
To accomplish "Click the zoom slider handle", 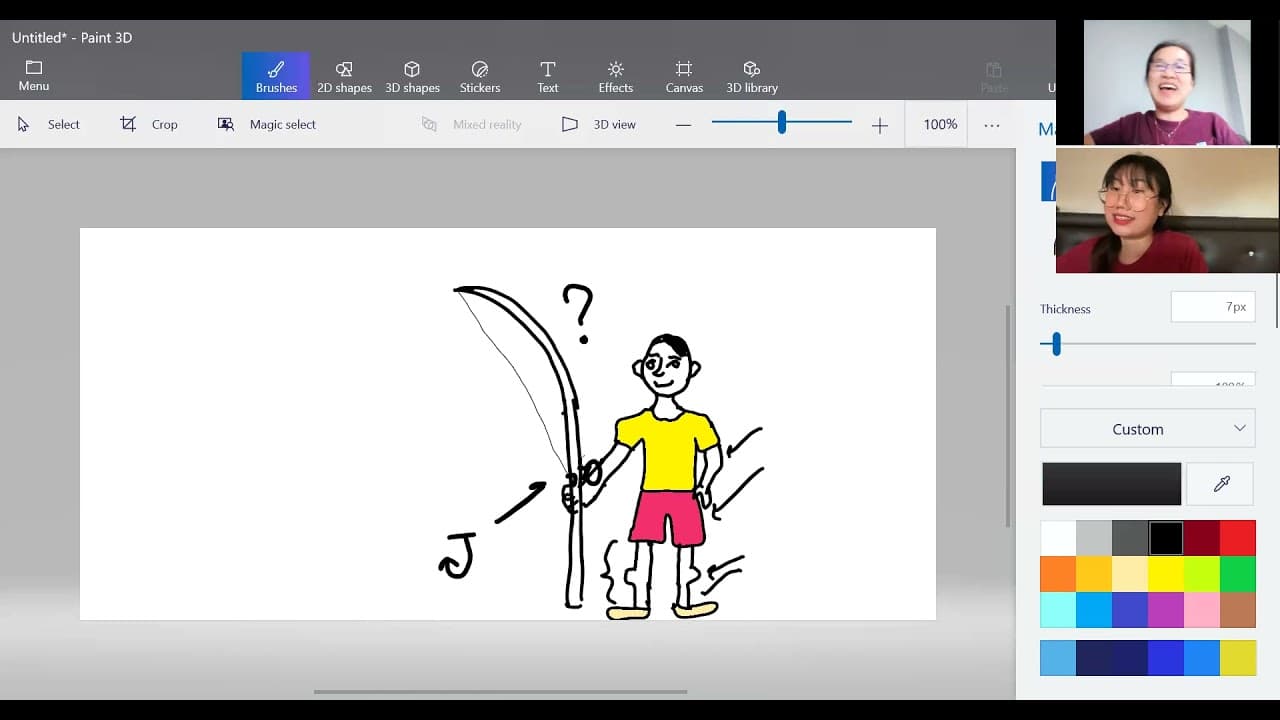I will [x=782, y=123].
